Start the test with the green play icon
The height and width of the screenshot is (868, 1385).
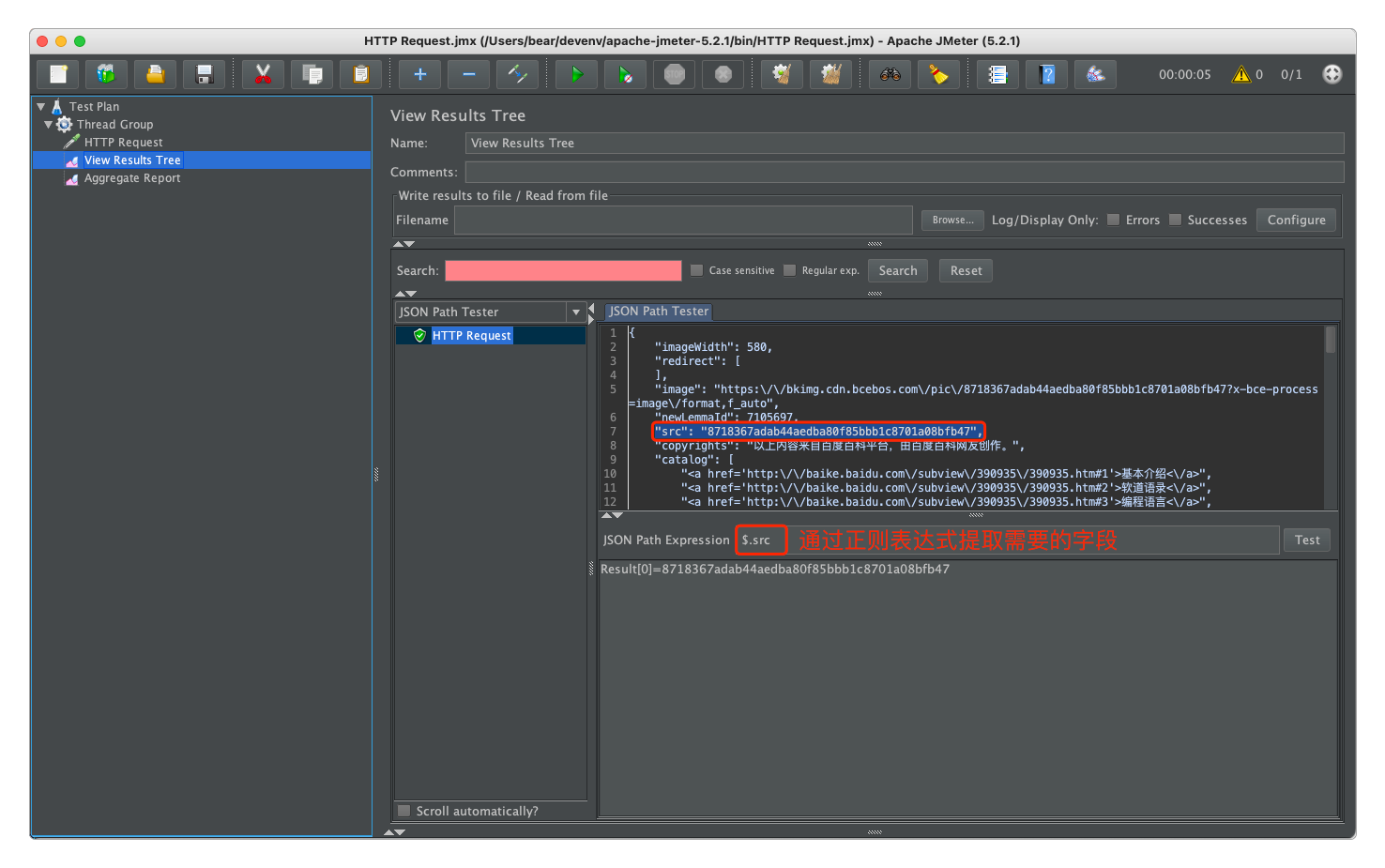[x=577, y=74]
